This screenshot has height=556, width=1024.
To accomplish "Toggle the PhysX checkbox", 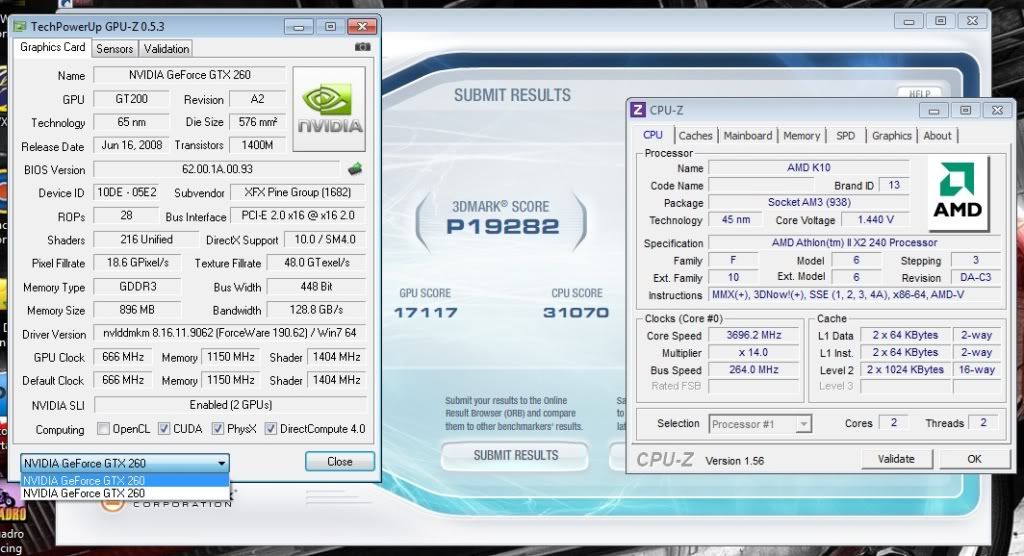I will pyautogui.click(x=218, y=429).
